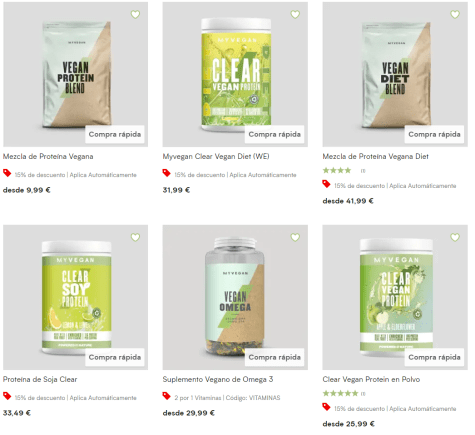Toggle wishlist heart on Clear Vegan Diet product
The height and width of the screenshot is (435, 475).
tap(295, 14)
